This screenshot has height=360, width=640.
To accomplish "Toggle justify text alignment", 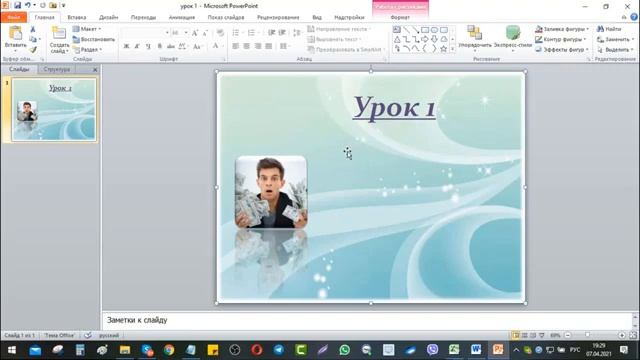I will 269,46.
